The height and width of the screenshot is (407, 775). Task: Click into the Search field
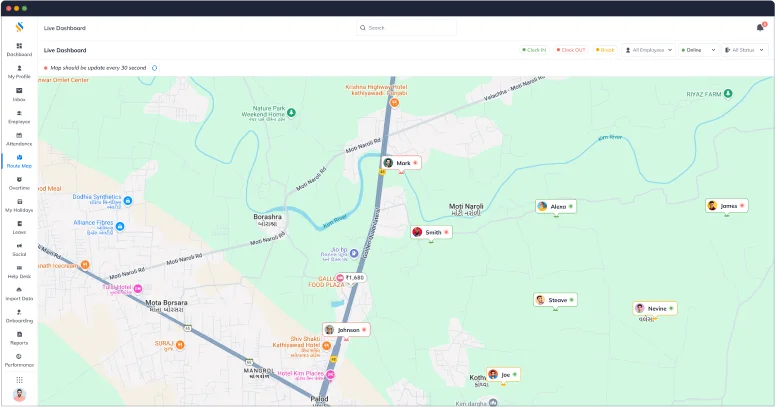pos(406,28)
